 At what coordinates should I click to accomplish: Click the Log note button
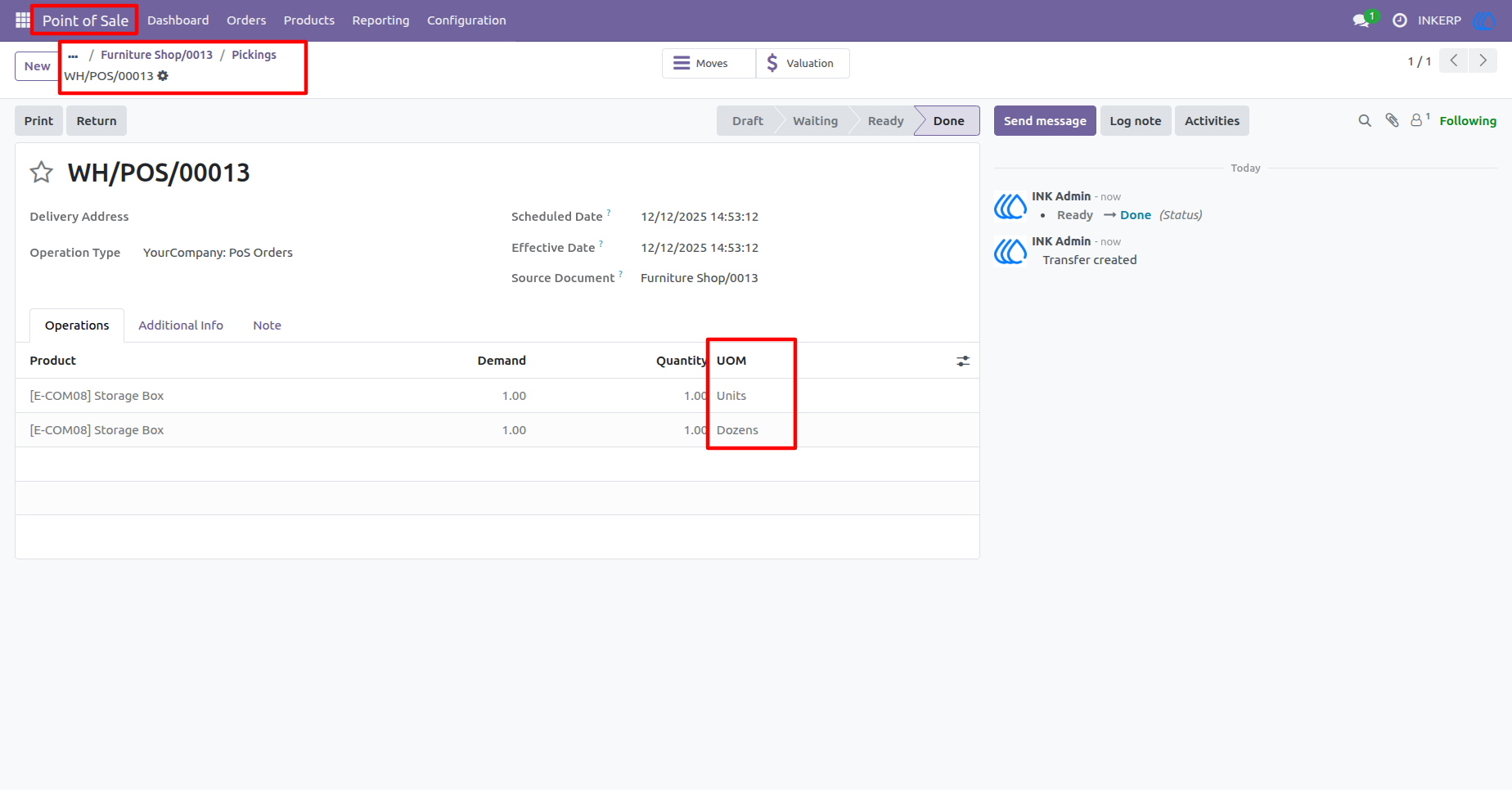coord(1136,121)
